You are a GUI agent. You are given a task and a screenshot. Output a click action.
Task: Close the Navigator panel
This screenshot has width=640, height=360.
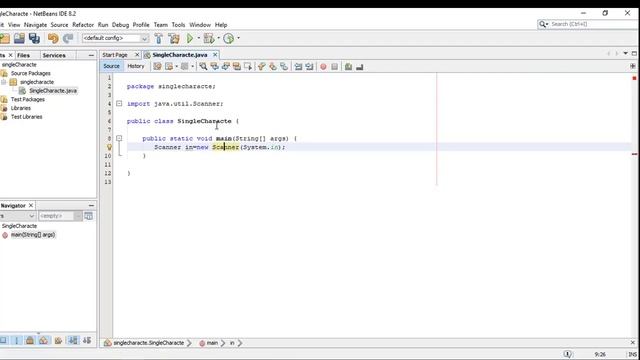pos(31,206)
